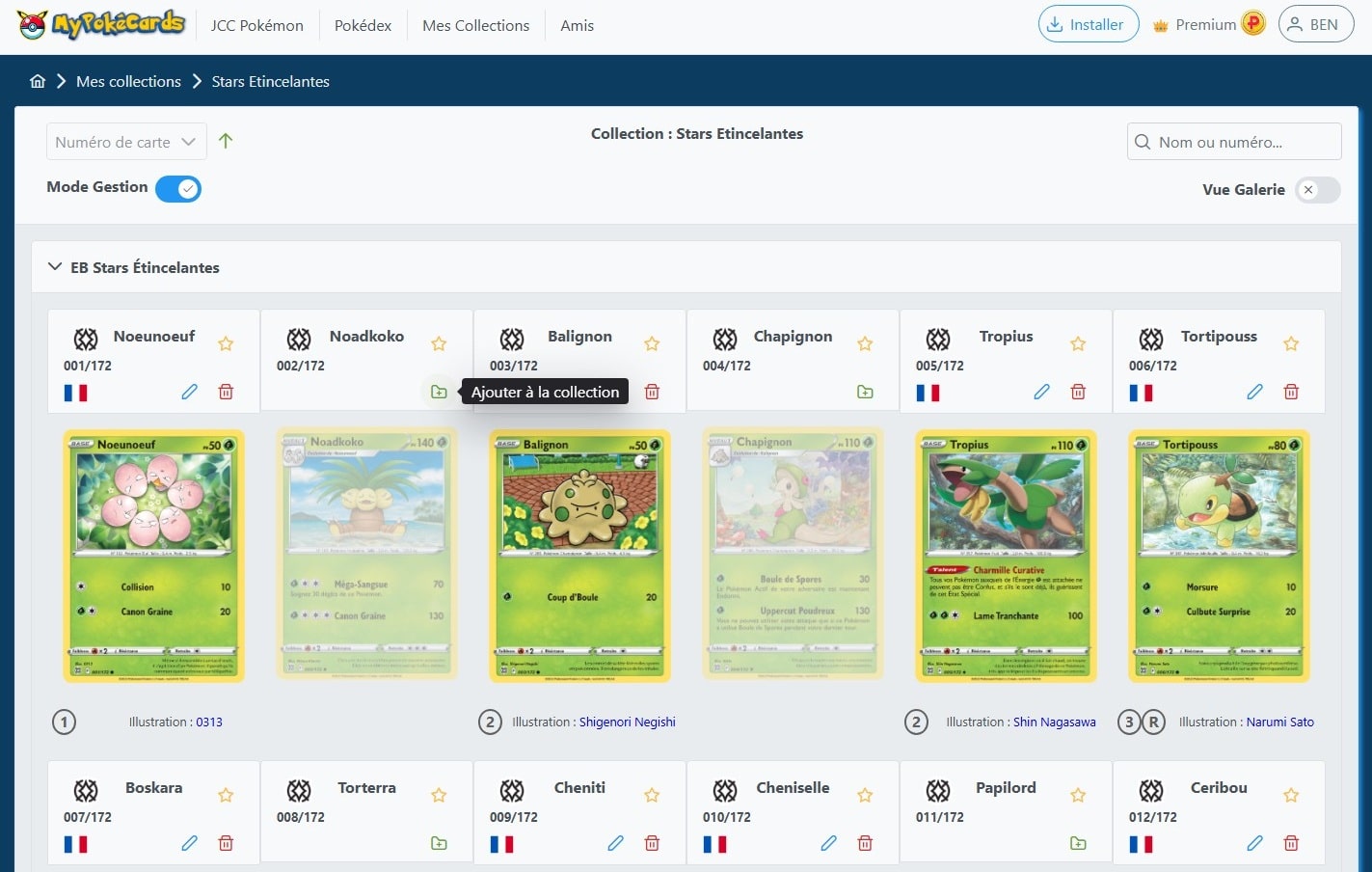Open Mes Collections from the navigation
Image resolution: width=1372 pixels, height=872 pixels.
click(475, 25)
